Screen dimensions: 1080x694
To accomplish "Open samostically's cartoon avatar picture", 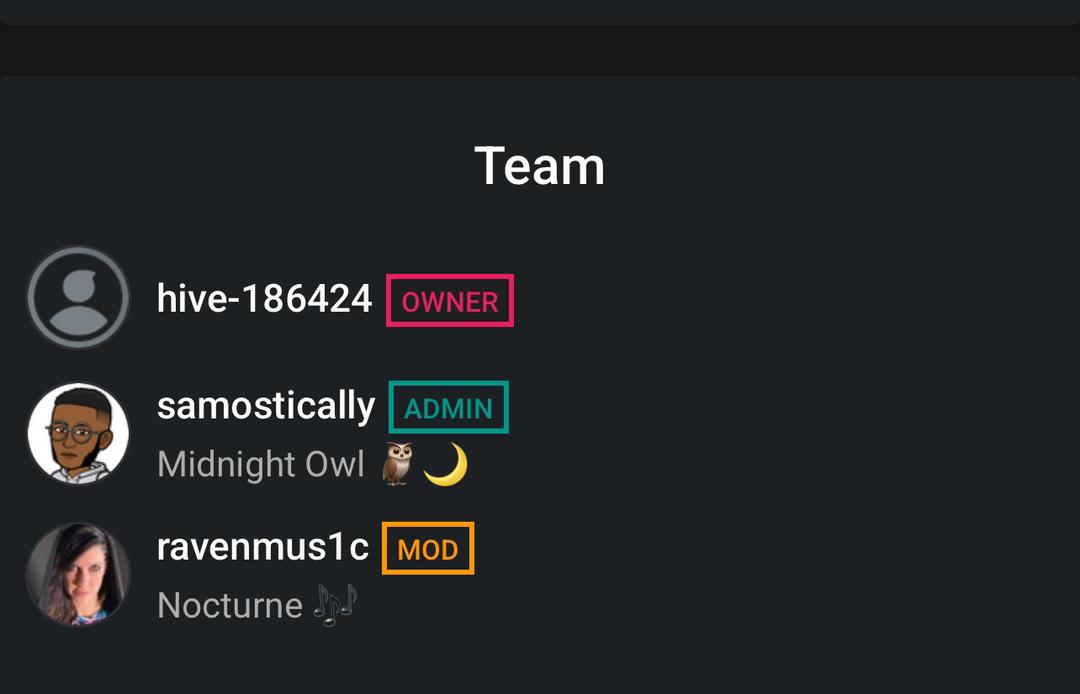I will [78, 433].
